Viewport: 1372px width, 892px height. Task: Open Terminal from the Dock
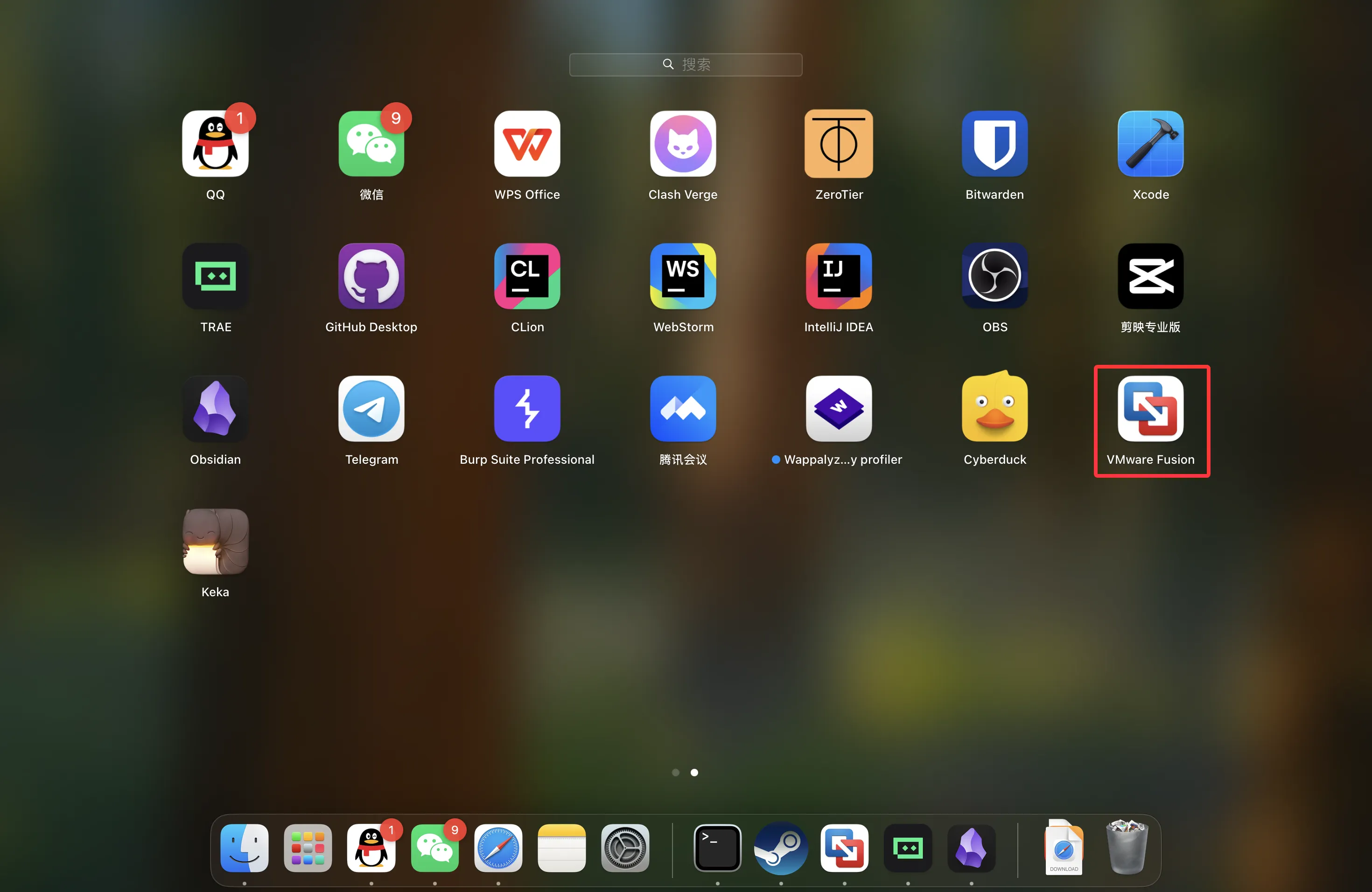coord(717,848)
